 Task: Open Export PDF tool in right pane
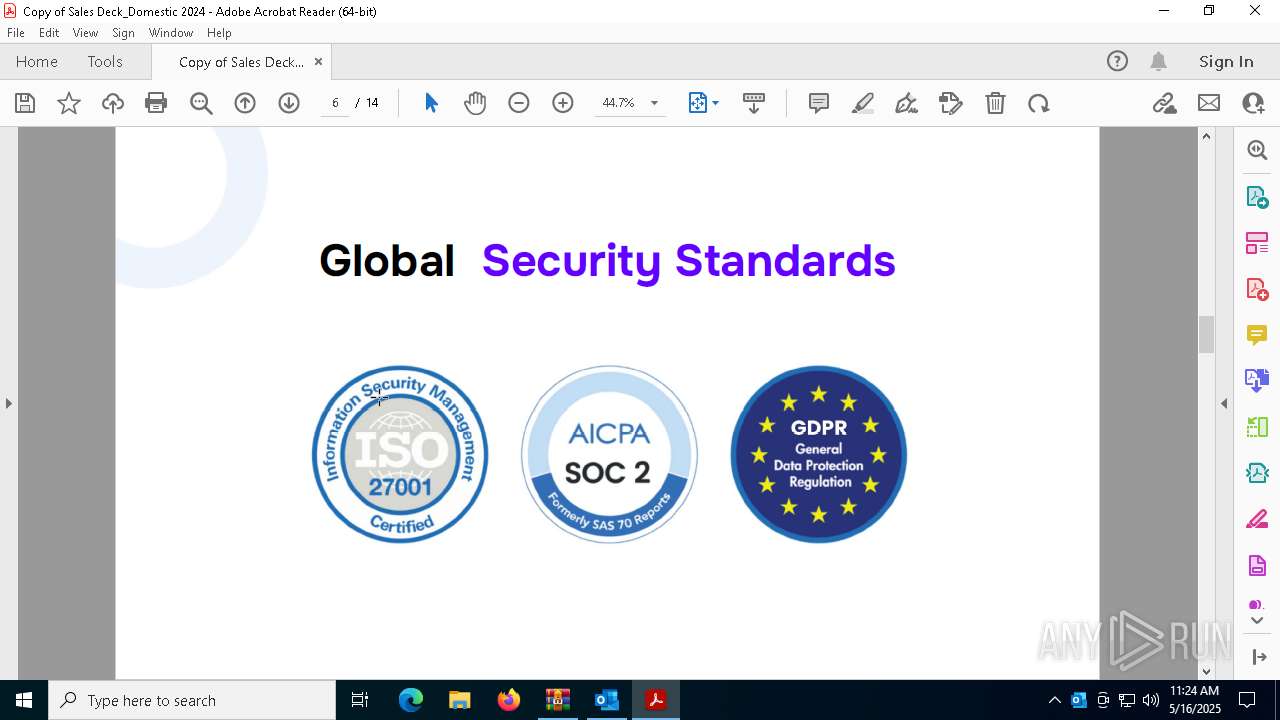point(1257,196)
